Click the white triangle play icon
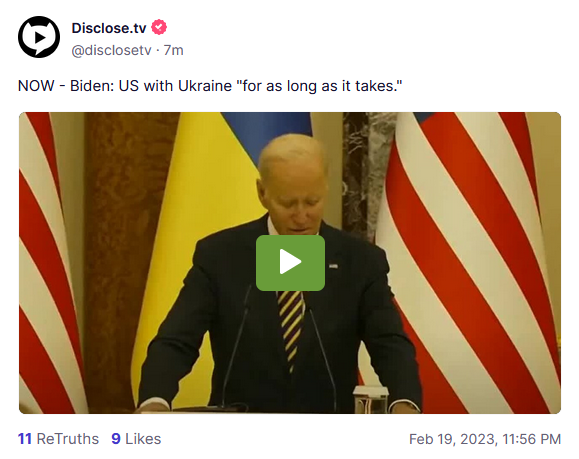 point(290,262)
